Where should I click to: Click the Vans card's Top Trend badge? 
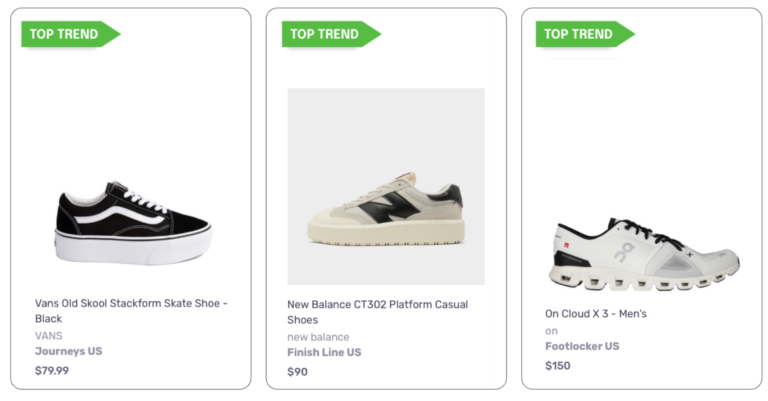click(66, 34)
